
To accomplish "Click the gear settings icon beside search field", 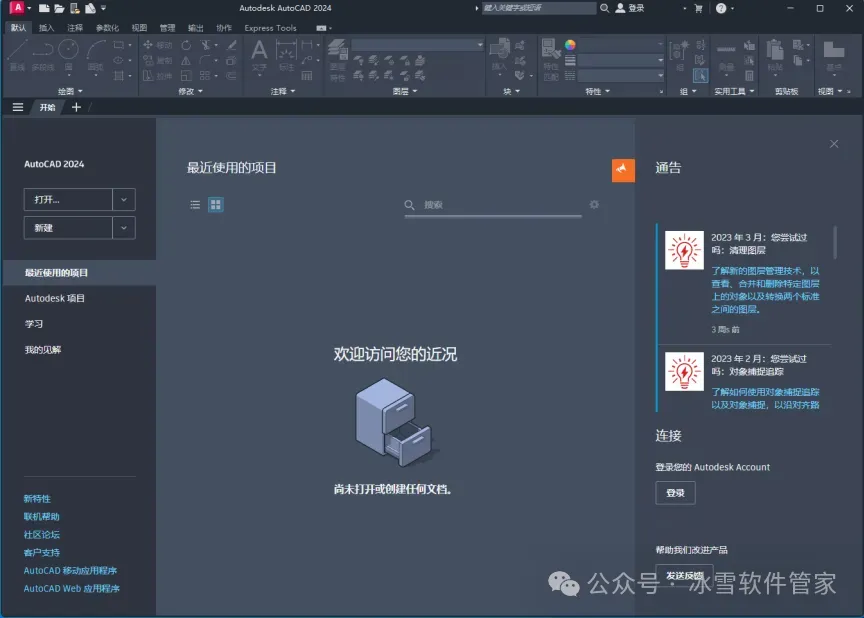I will tap(594, 204).
